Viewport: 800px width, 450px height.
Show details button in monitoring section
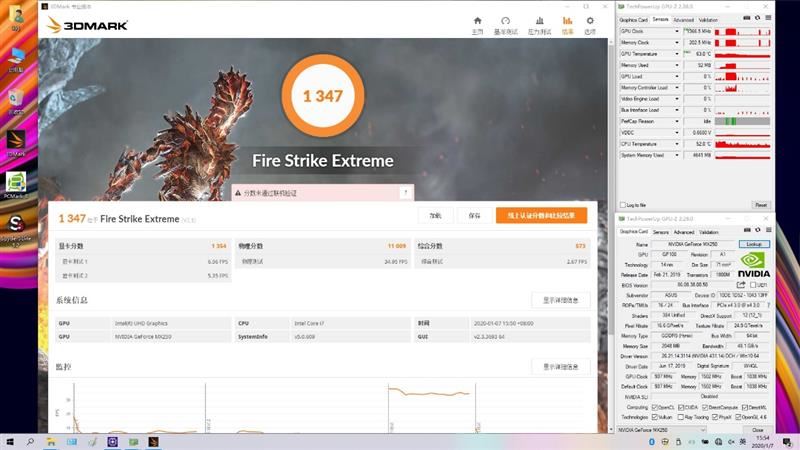[x=561, y=367]
